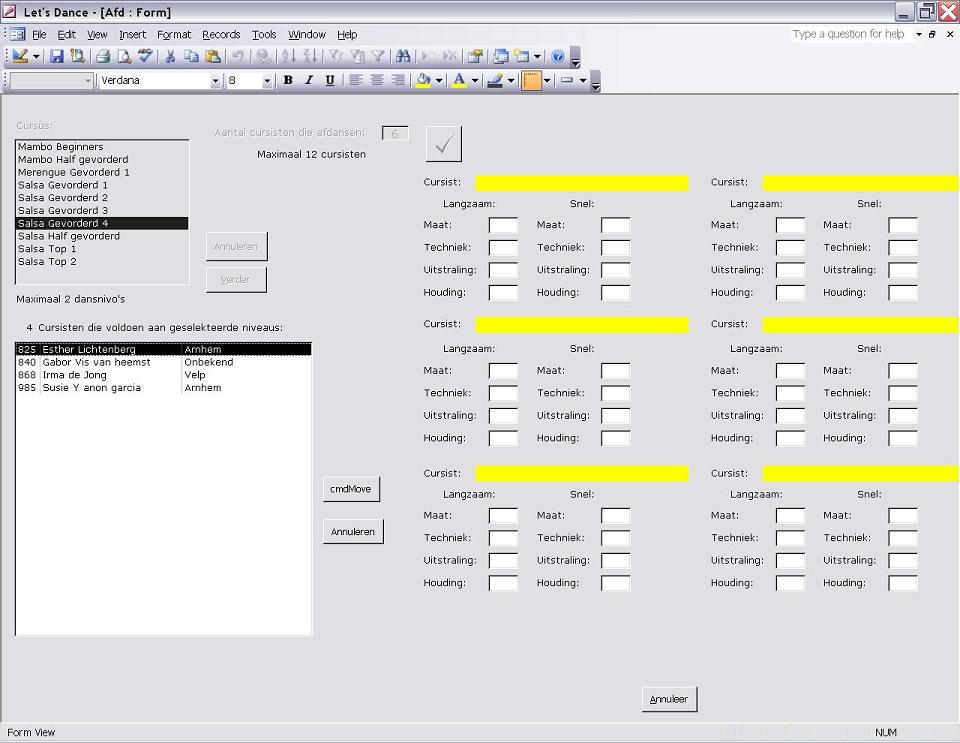Click the Save icon in toolbar
This screenshot has height=743, width=960.
click(x=57, y=56)
